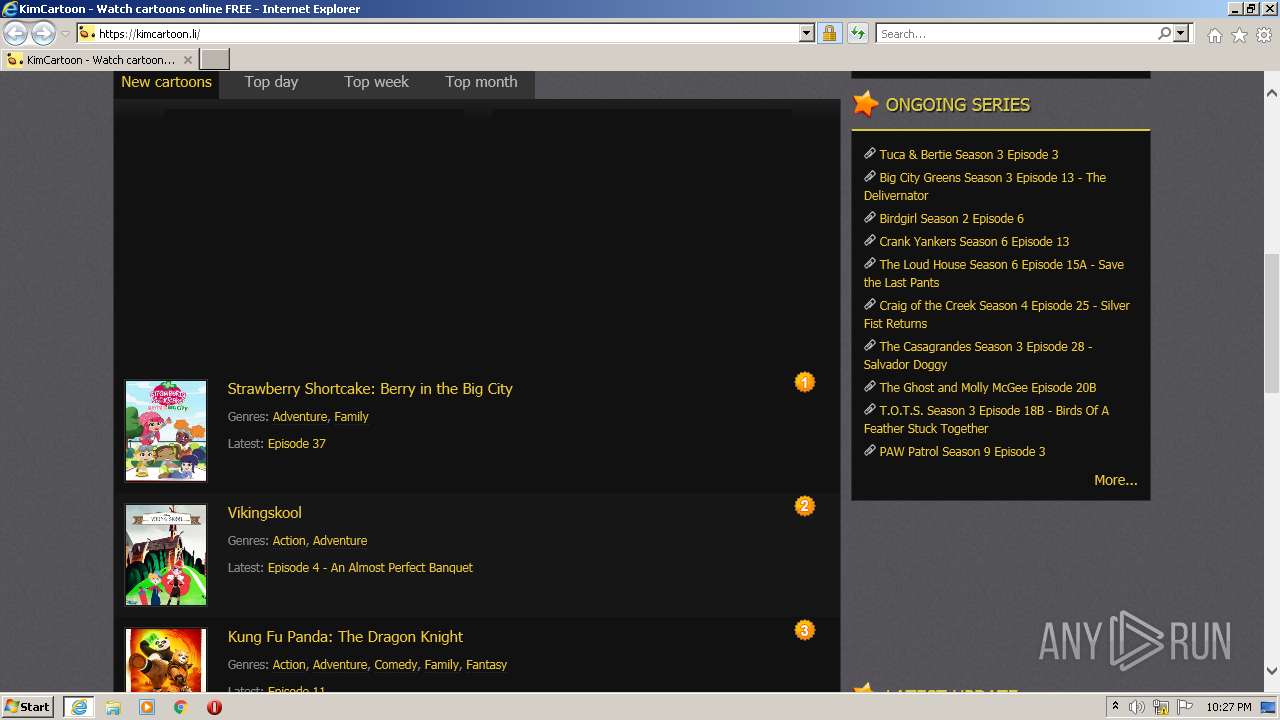The height and width of the screenshot is (720, 1280).
Task: Open a new blank tab
Action: click(x=215, y=60)
